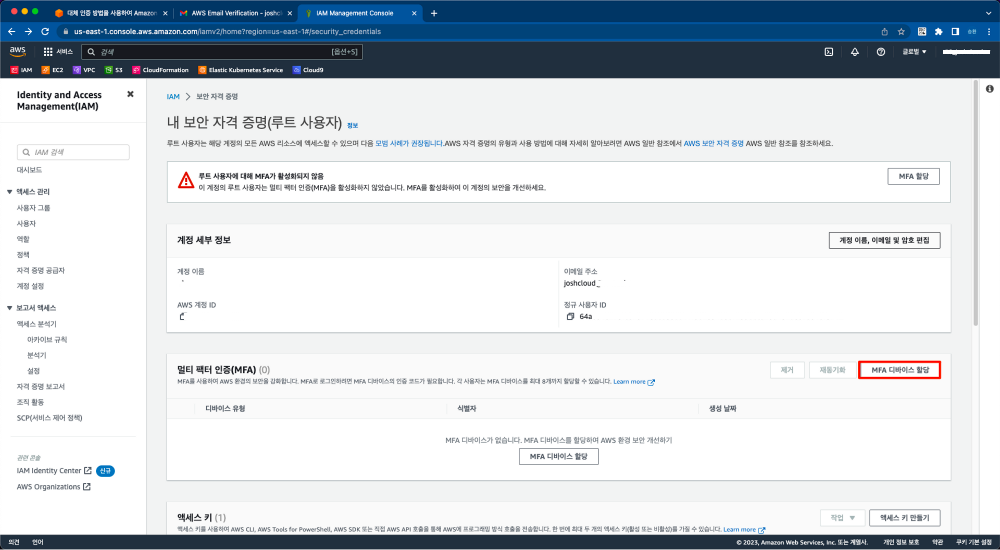Viewport: 1000px width, 550px height.
Task: Click the IAM breadcrumb link
Action: click(x=173, y=96)
